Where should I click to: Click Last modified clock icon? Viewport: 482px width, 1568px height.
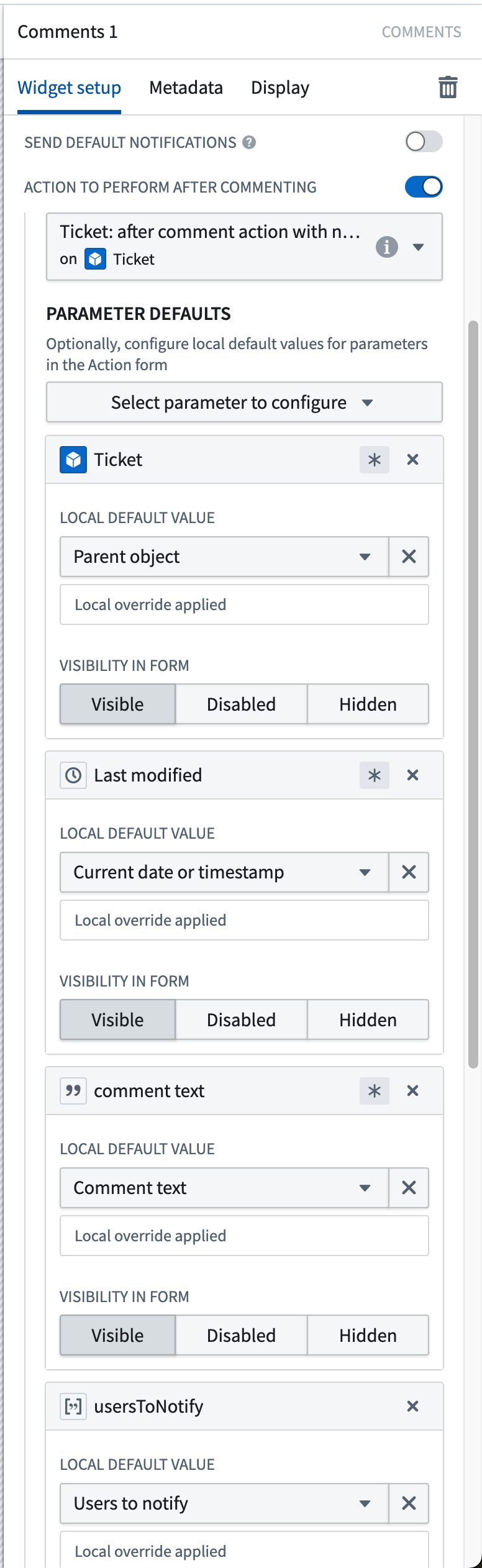pos(73,775)
